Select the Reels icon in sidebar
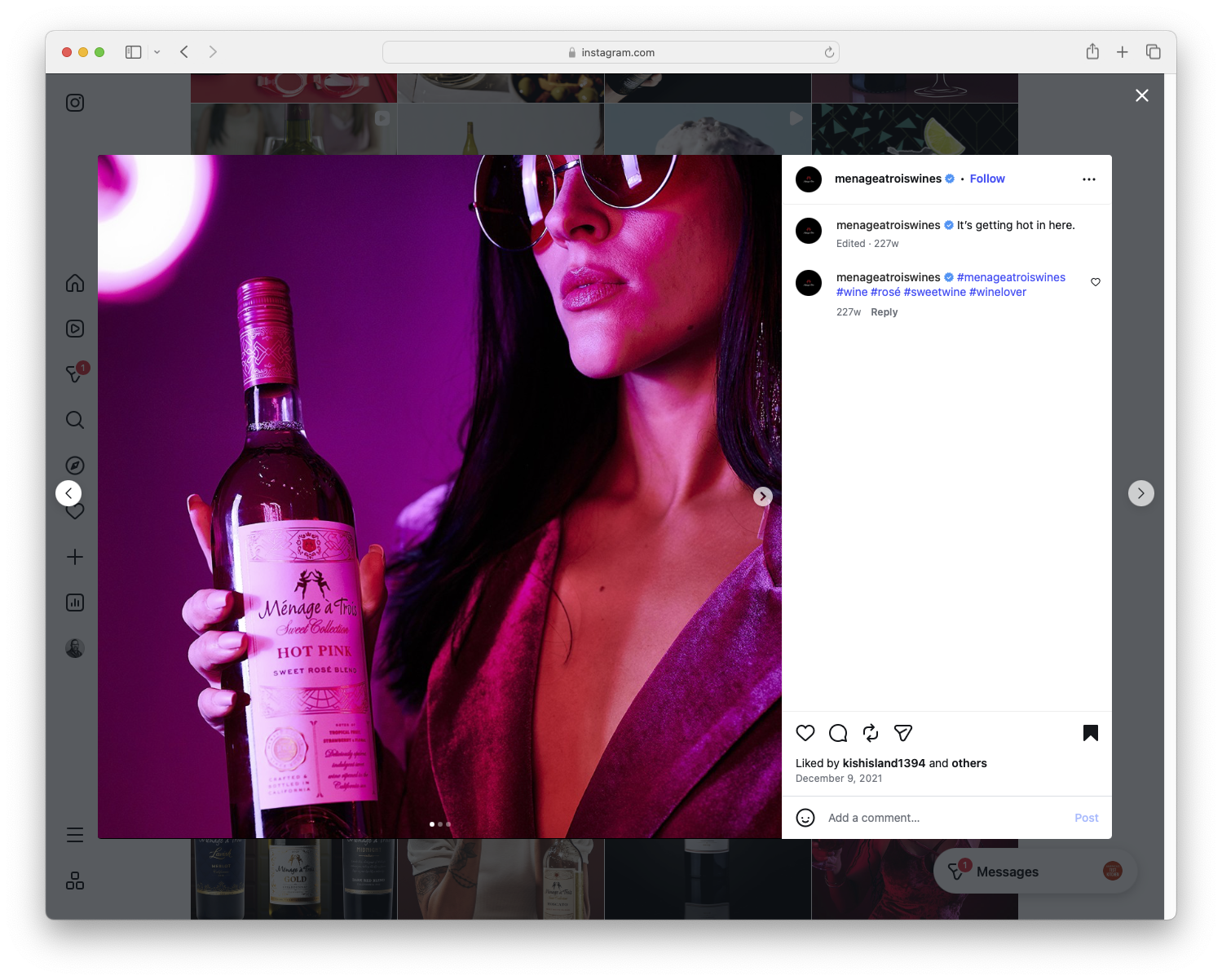This screenshot has width=1222, height=980. [x=74, y=329]
